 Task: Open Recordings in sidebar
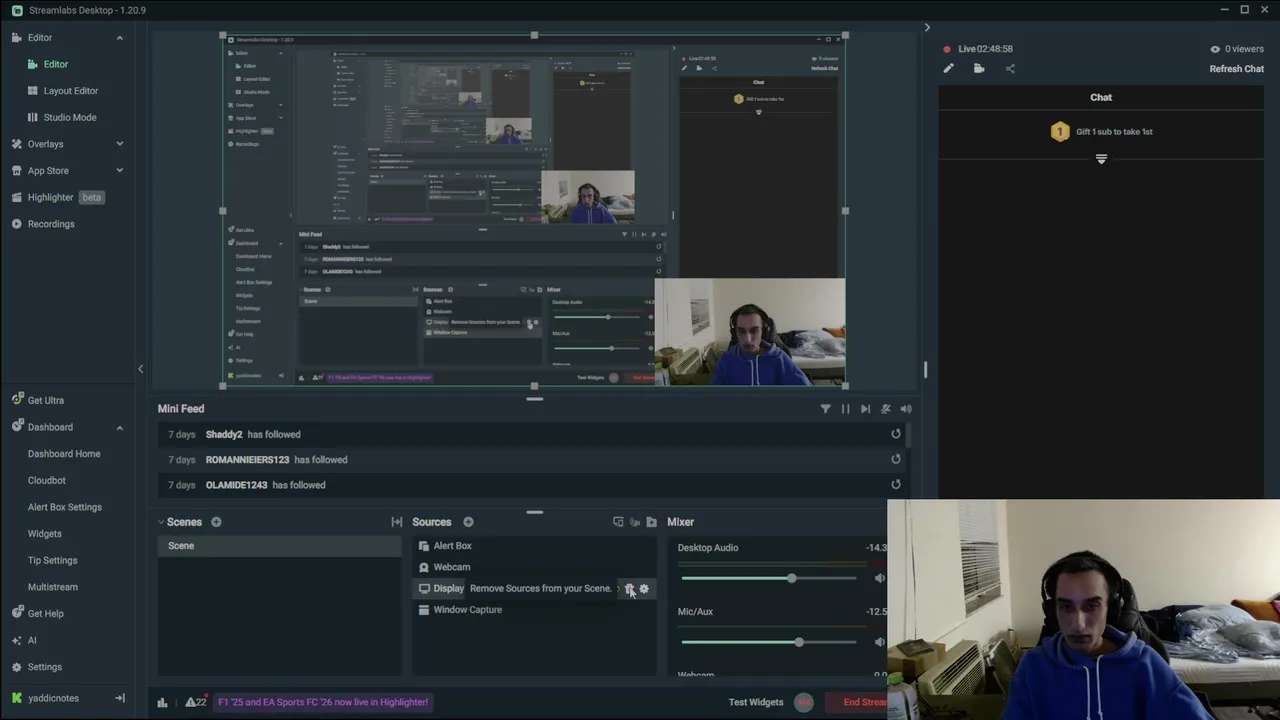click(51, 224)
